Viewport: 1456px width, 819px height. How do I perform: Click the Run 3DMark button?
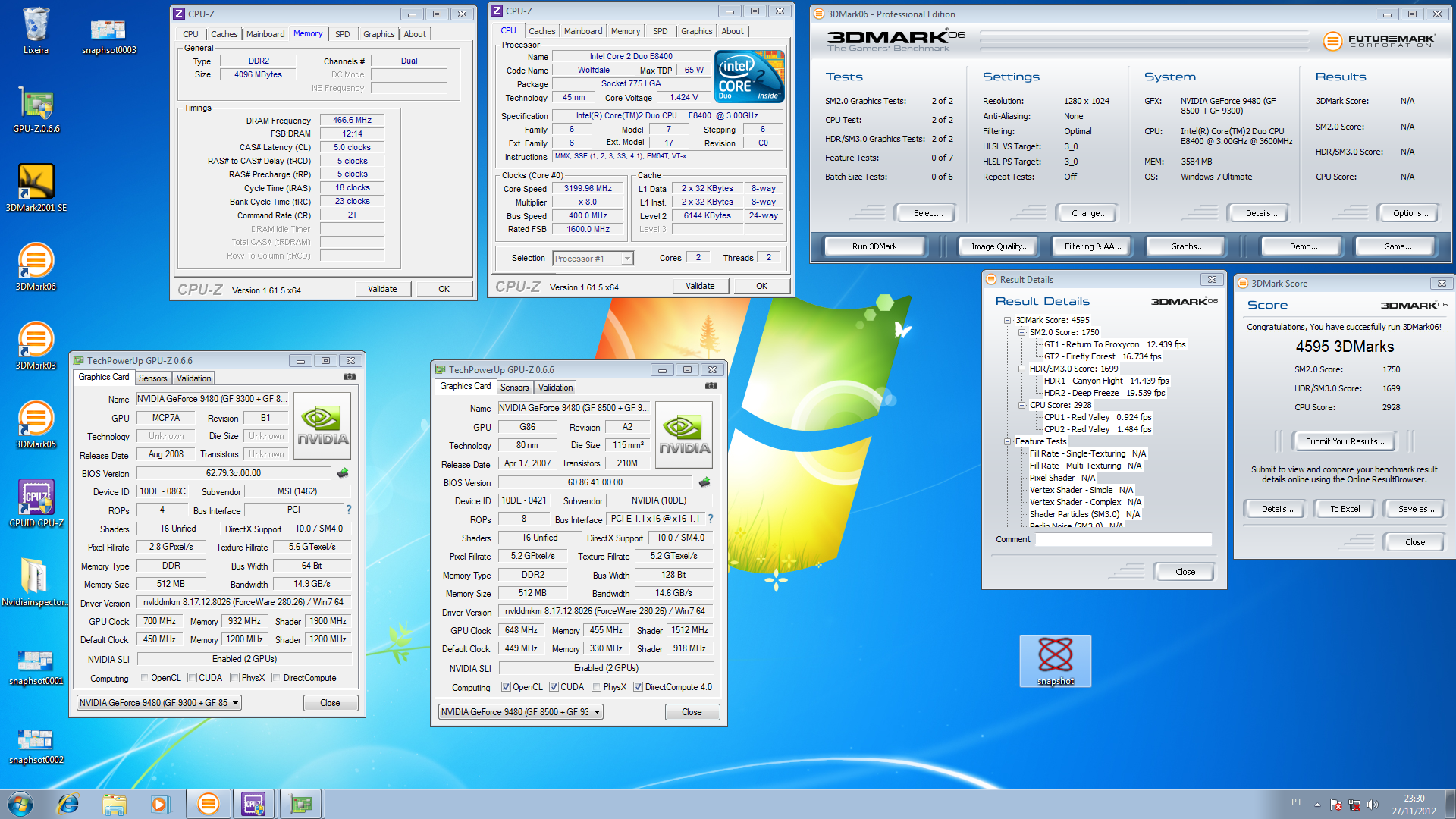click(874, 246)
